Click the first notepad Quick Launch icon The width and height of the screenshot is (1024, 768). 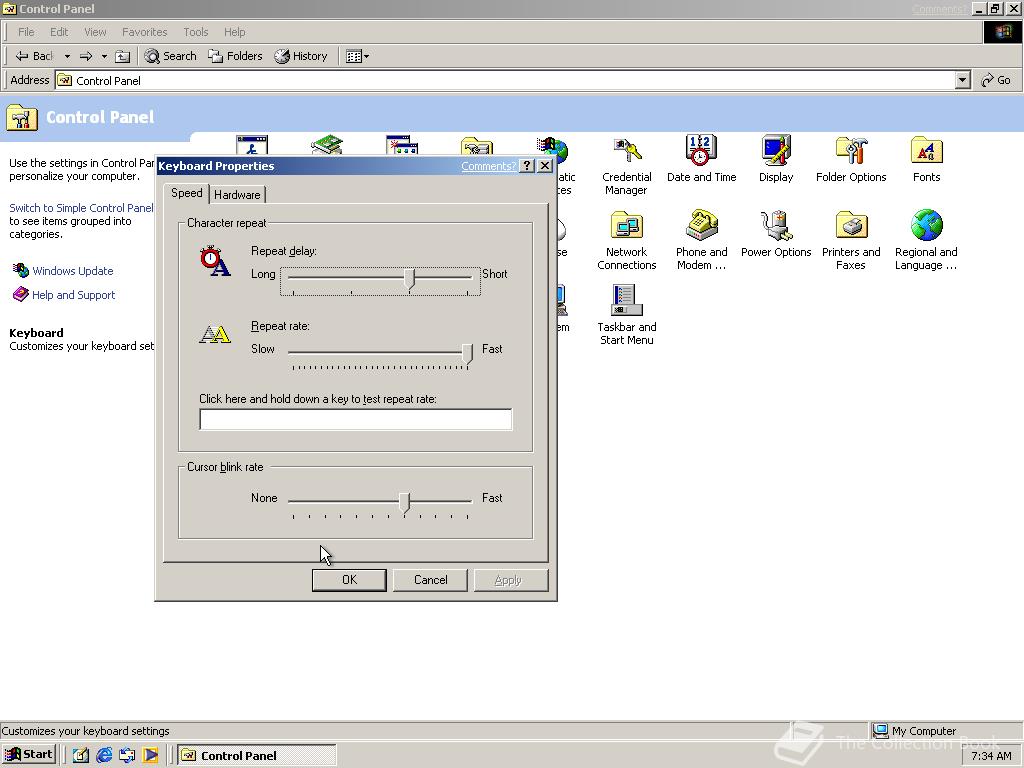[x=81, y=756]
